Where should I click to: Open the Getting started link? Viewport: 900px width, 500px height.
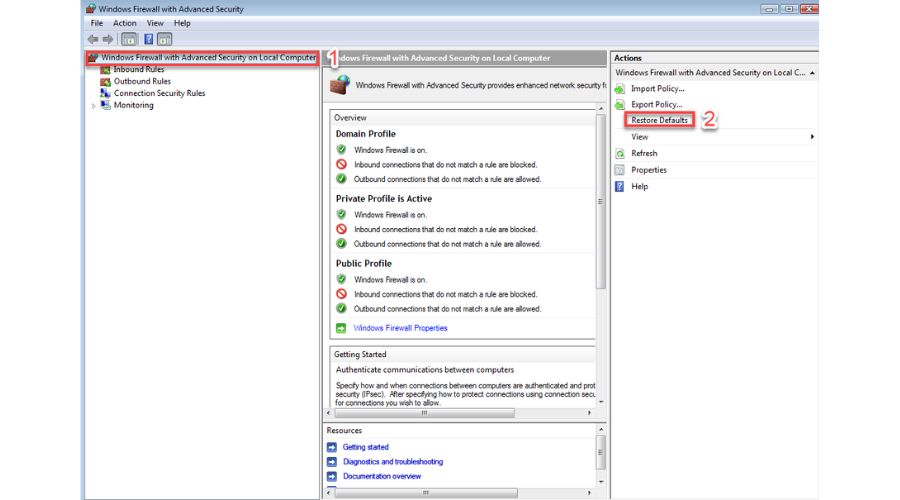pos(366,447)
